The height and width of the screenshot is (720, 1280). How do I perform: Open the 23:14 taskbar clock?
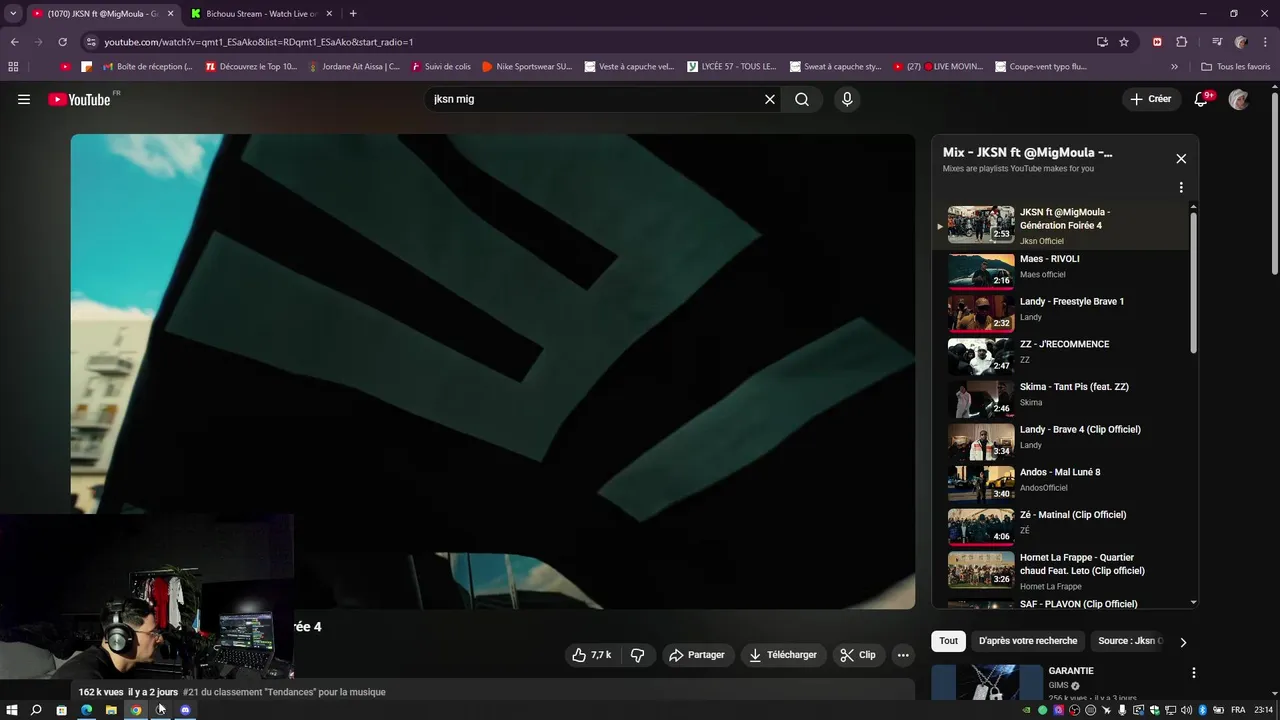click(1264, 710)
